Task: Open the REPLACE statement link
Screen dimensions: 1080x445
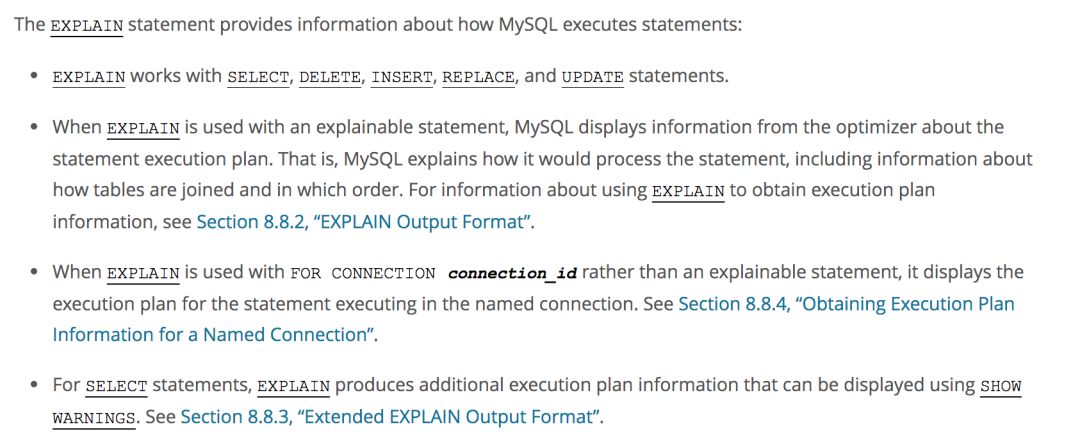Action: coord(479,77)
